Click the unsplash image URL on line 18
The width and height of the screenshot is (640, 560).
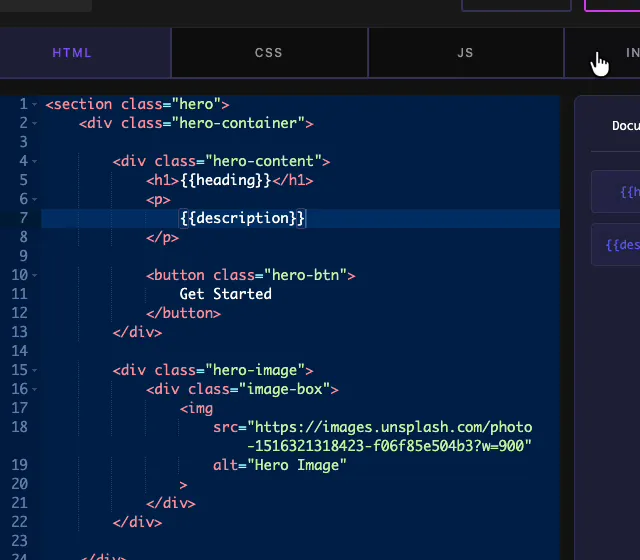390,436
